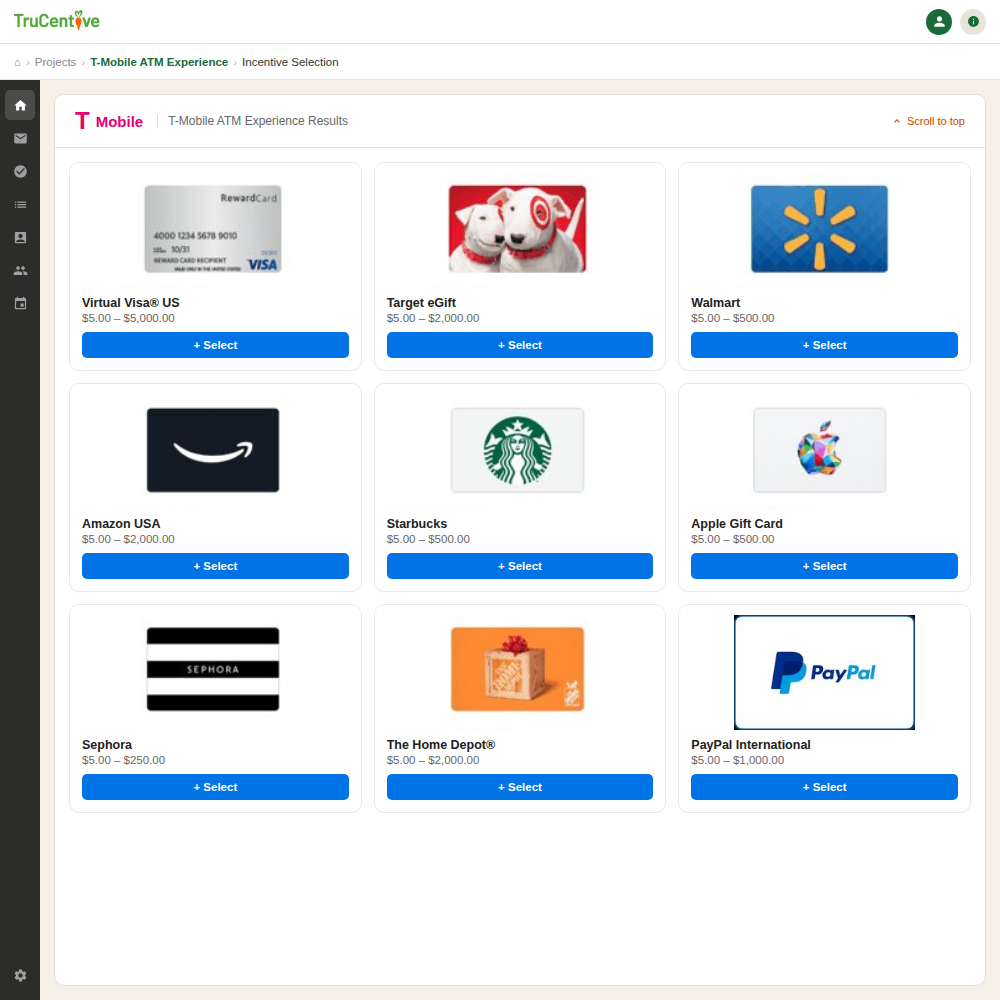Select the PayPal International option
This screenshot has width=1000, height=1000.
click(x=825, y=787)
